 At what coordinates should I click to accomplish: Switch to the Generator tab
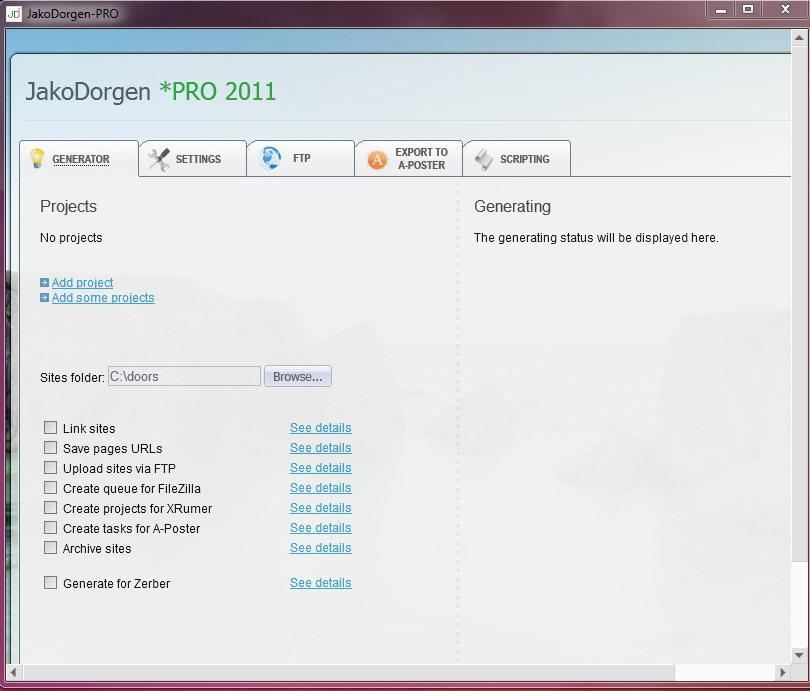coord(79,159)
